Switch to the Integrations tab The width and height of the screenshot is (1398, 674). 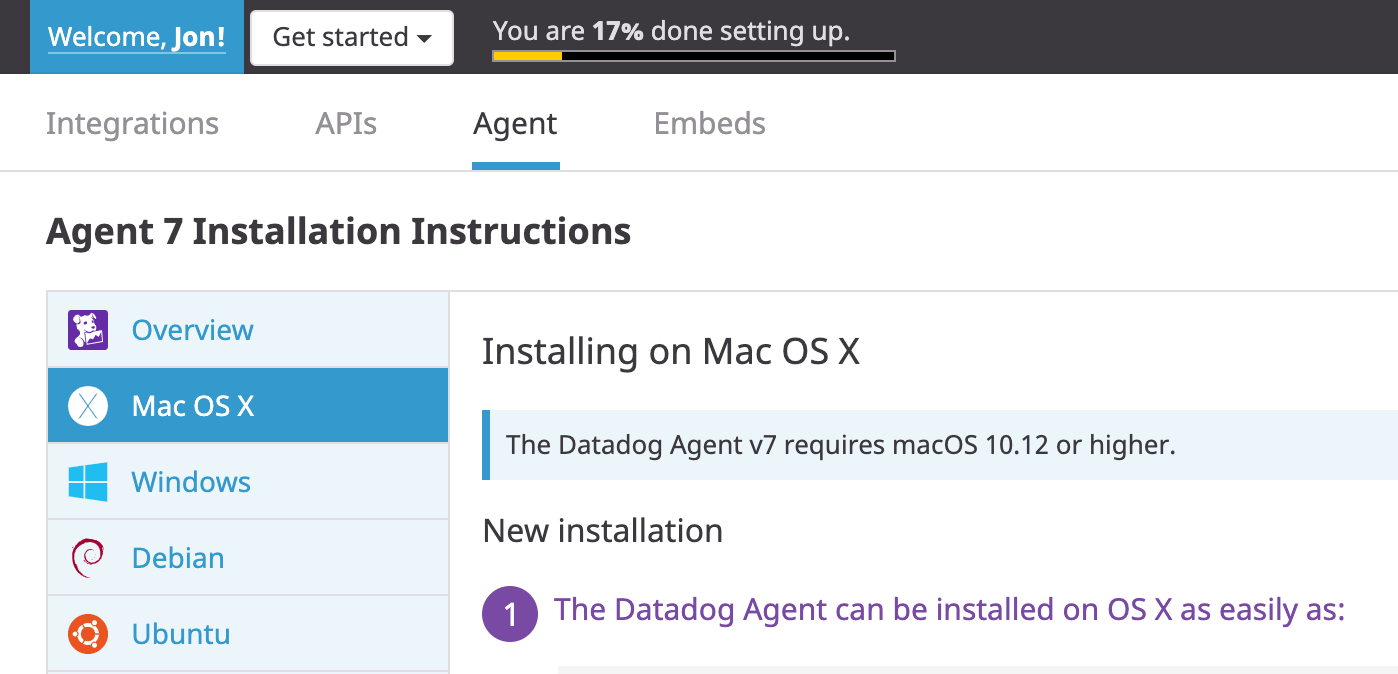pos(132,124)
